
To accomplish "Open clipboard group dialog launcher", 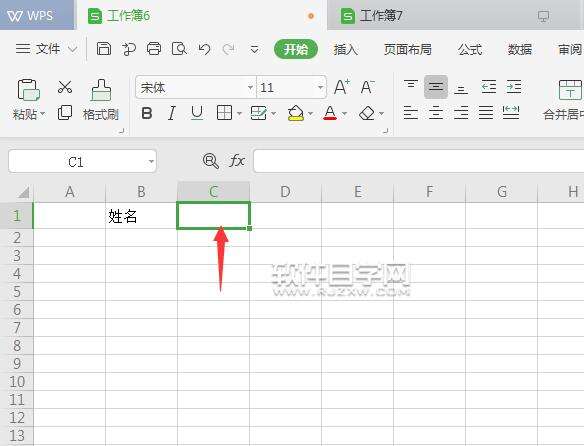I will pos(121,131).
